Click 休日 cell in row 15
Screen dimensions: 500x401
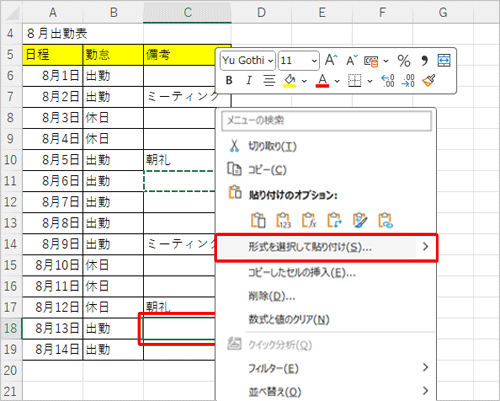tap(113, 265)
